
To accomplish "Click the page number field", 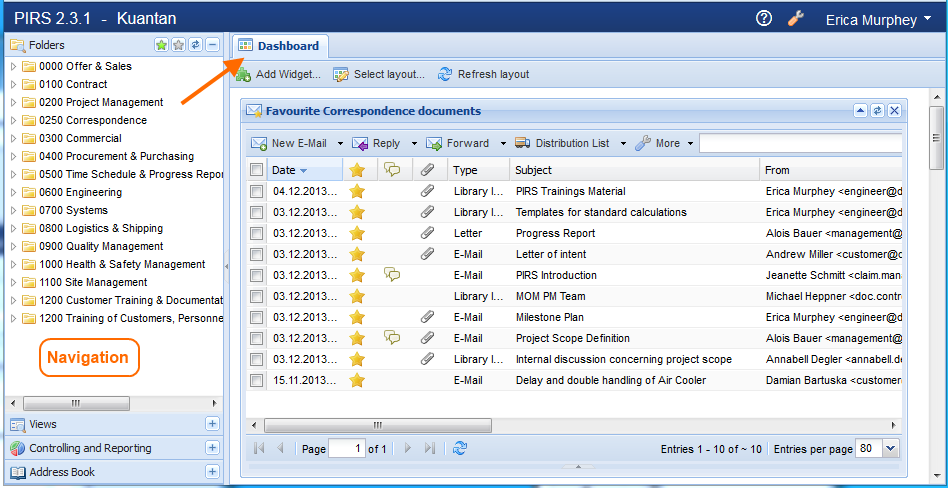I will tap(347, 449).
